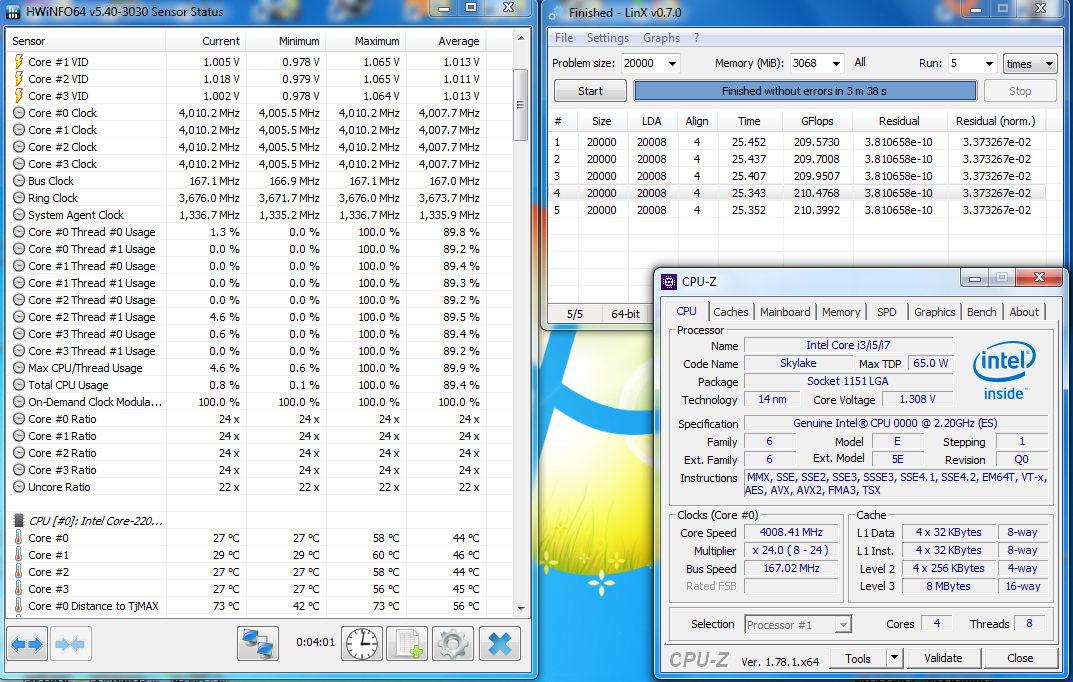Open the Graphs menu in LinX

(x=661, y=38)
